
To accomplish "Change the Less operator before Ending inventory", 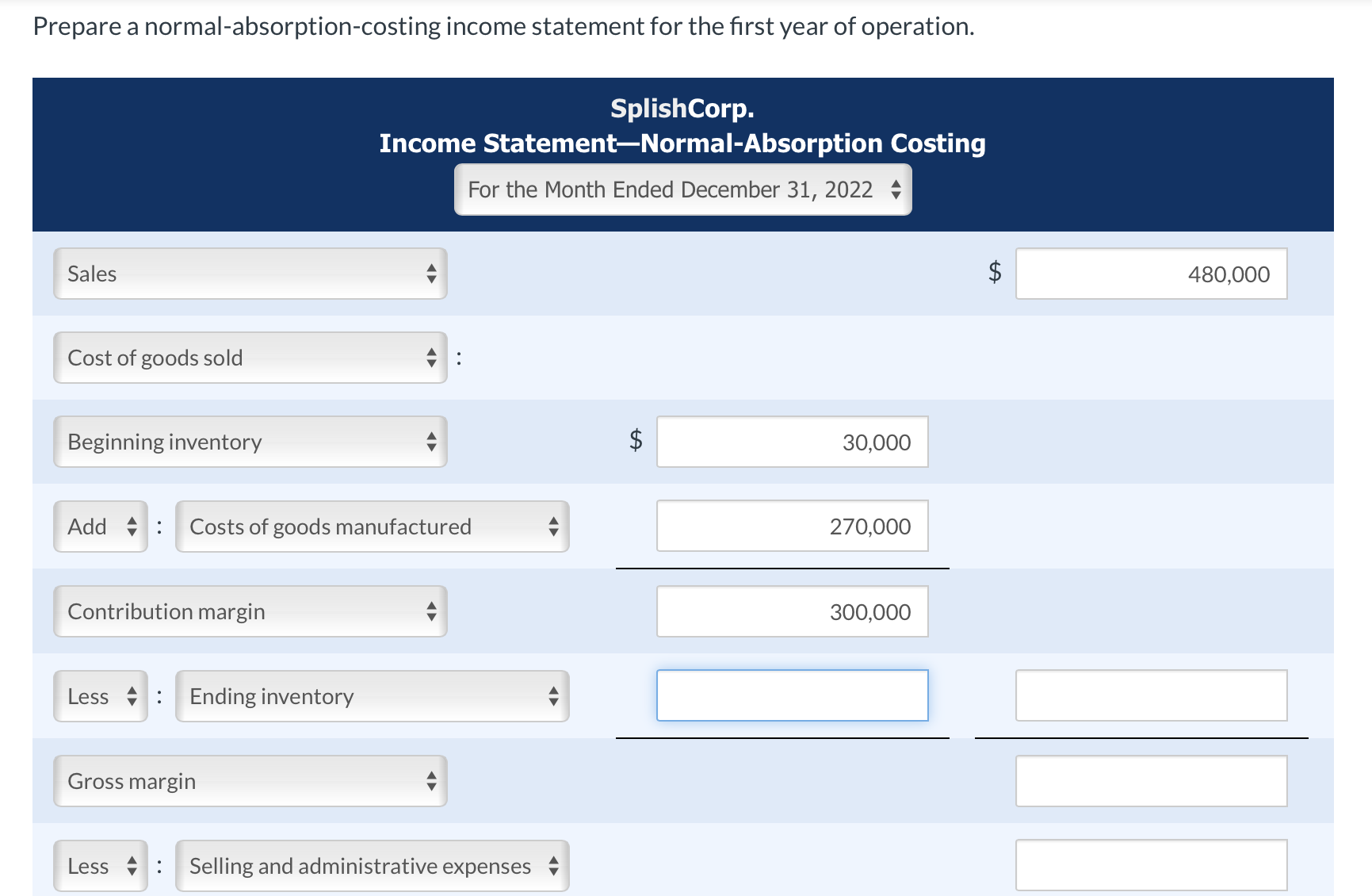I will pyautogui.click(x=101, y=696).
